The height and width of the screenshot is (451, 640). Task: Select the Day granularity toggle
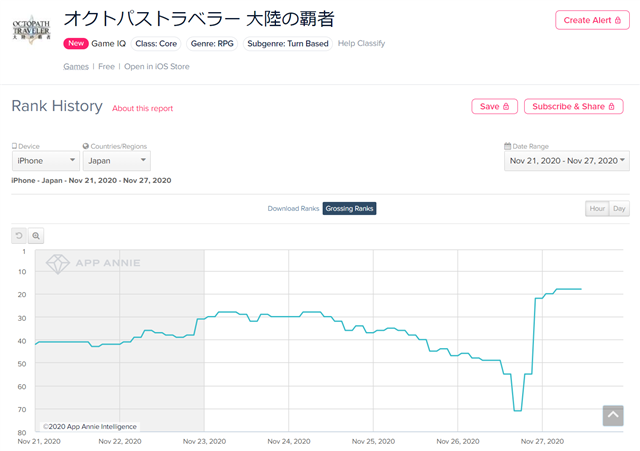619,209
